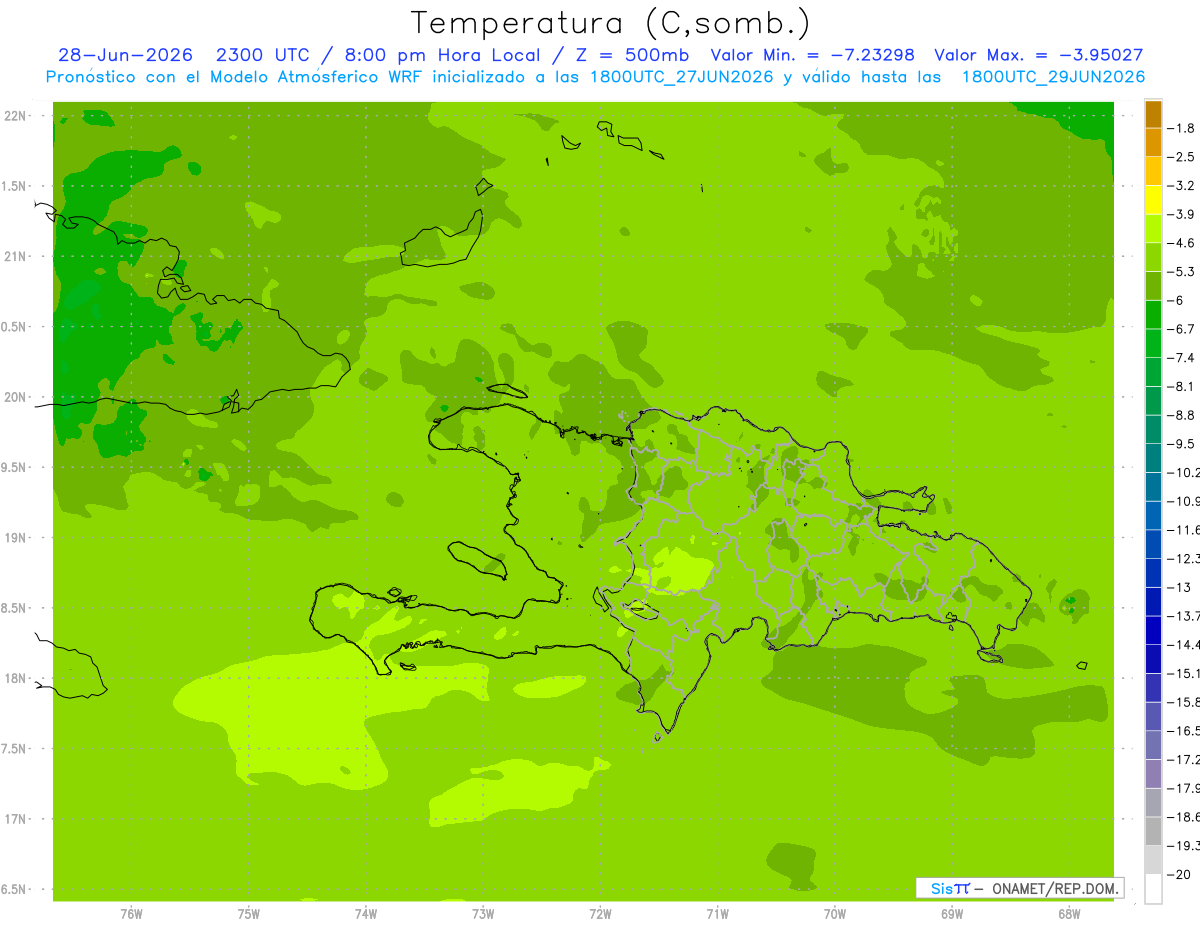
Task: Click the "74W" longitude label
Action: tap(366, 914)
